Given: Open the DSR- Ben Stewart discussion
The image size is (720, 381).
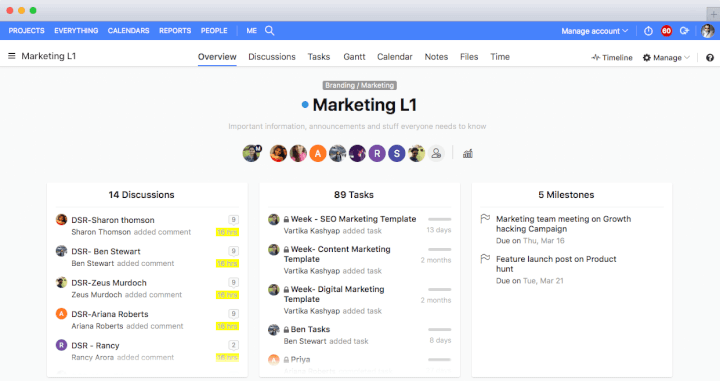Looking at the screenshot, I should (x=106, y=251).
